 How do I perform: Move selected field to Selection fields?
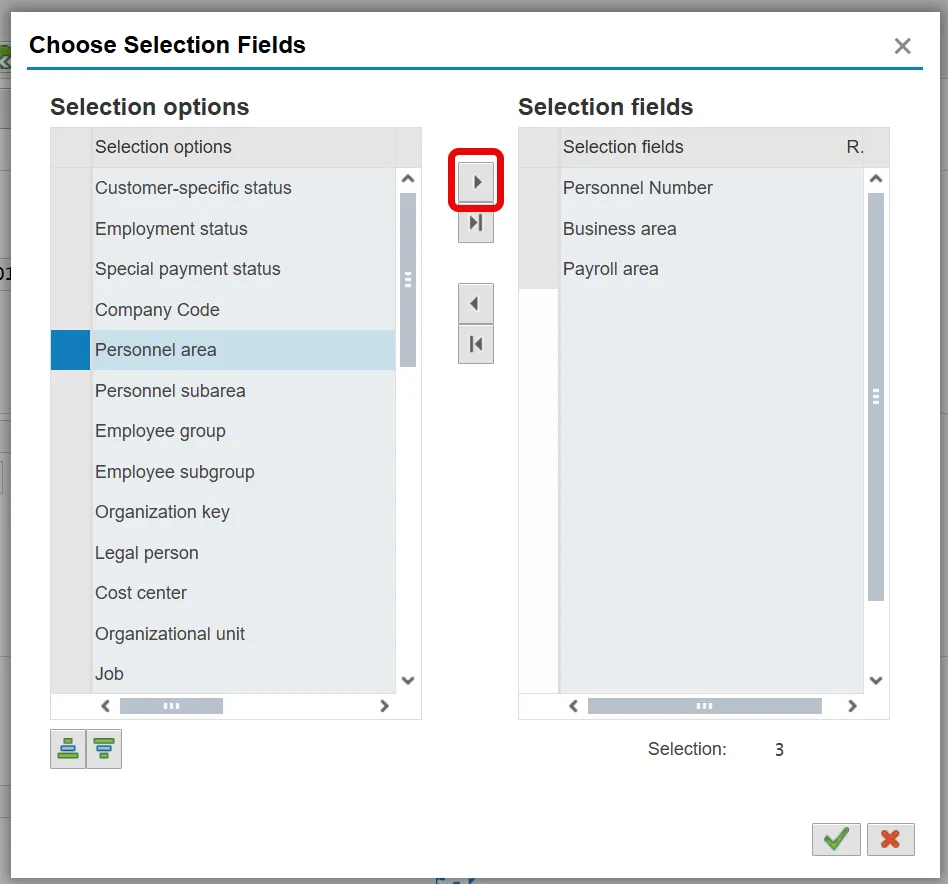pos(476,182)
